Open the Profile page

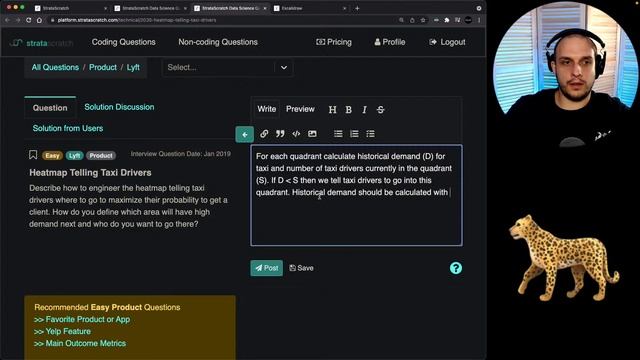(x=390, y=42)
